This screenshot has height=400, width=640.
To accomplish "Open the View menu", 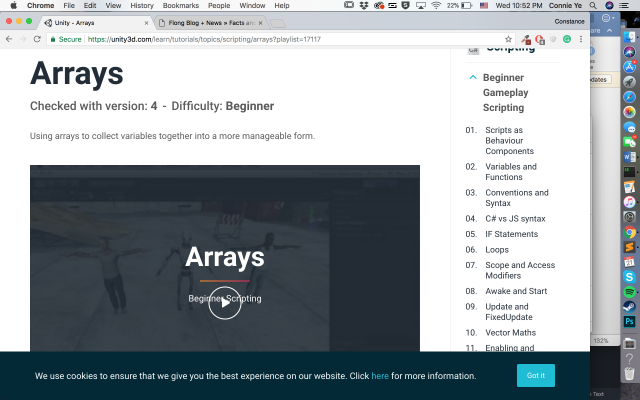I will pos(113,5).
